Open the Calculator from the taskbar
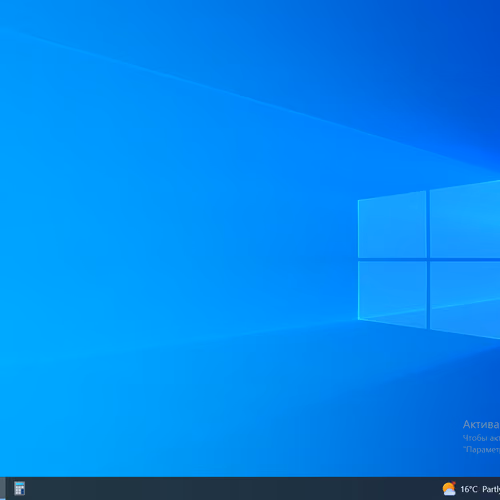Viewport: 500px width, 500px height. click(x=19, y=489)
